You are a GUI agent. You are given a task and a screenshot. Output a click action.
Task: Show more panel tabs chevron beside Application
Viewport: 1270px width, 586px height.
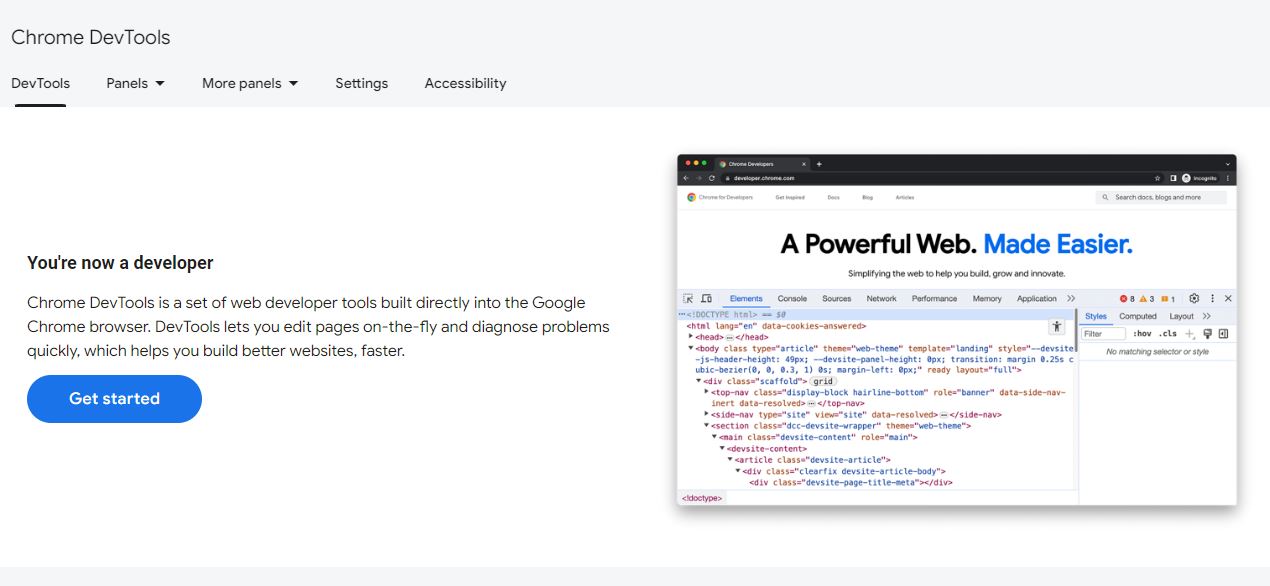pyautogui.click(x=1071, y=298)
